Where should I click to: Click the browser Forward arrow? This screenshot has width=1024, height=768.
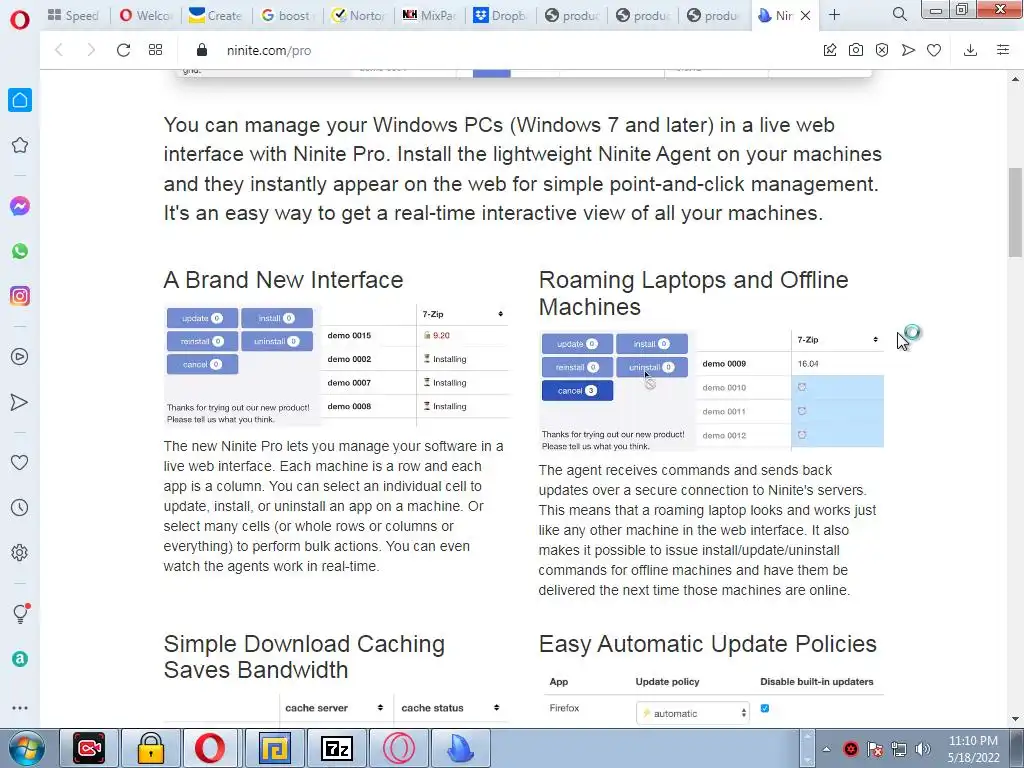coord(91,50)
